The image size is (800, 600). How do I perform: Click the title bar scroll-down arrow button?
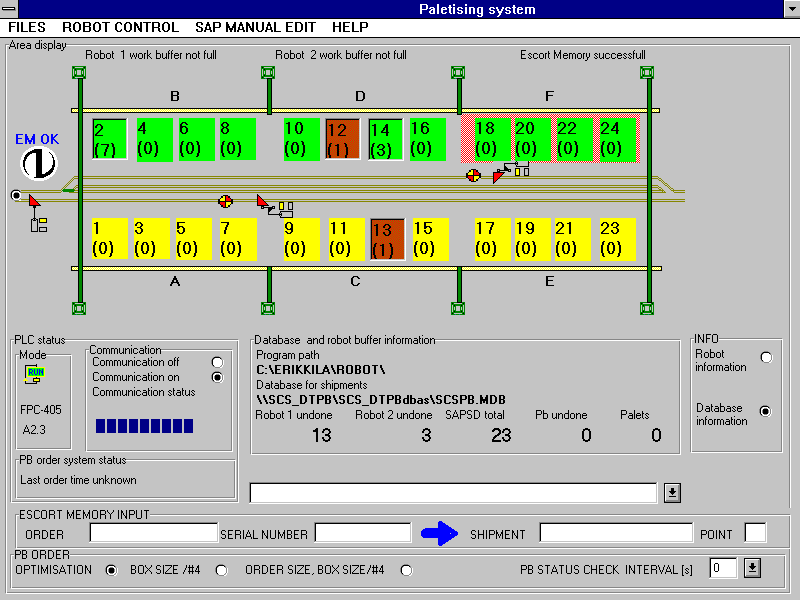(x=791, y=9)
